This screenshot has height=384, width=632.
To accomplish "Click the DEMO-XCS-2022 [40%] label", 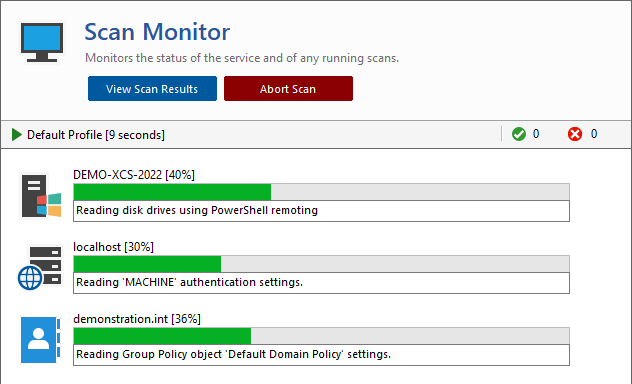I will coord(134,175).
